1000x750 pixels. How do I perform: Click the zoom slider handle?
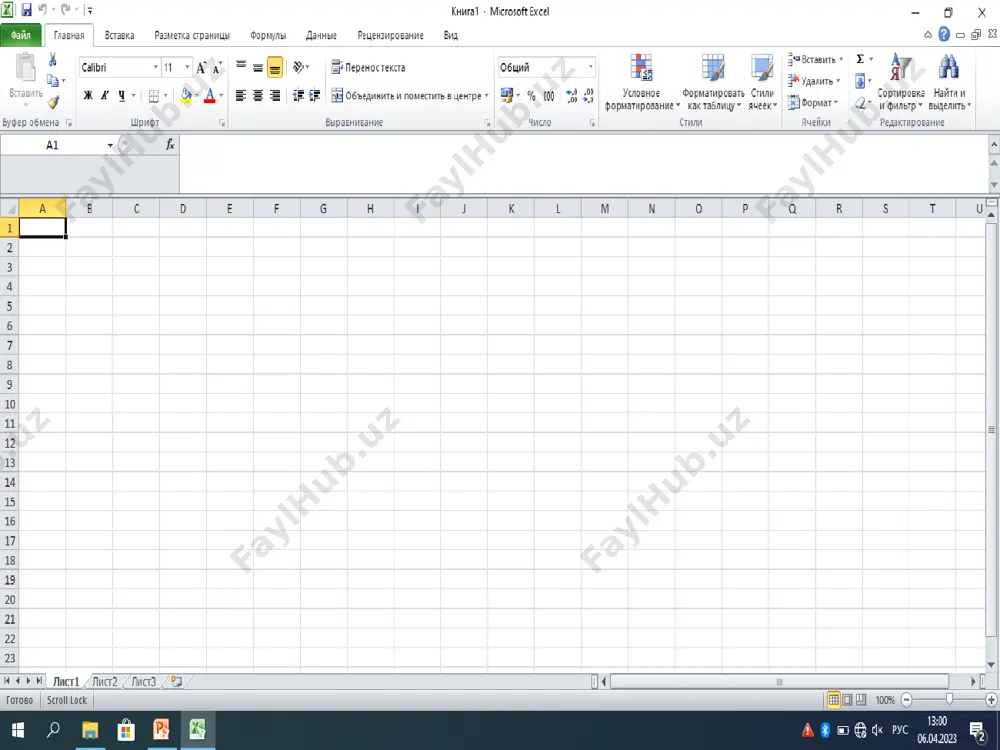pos(949,700)
